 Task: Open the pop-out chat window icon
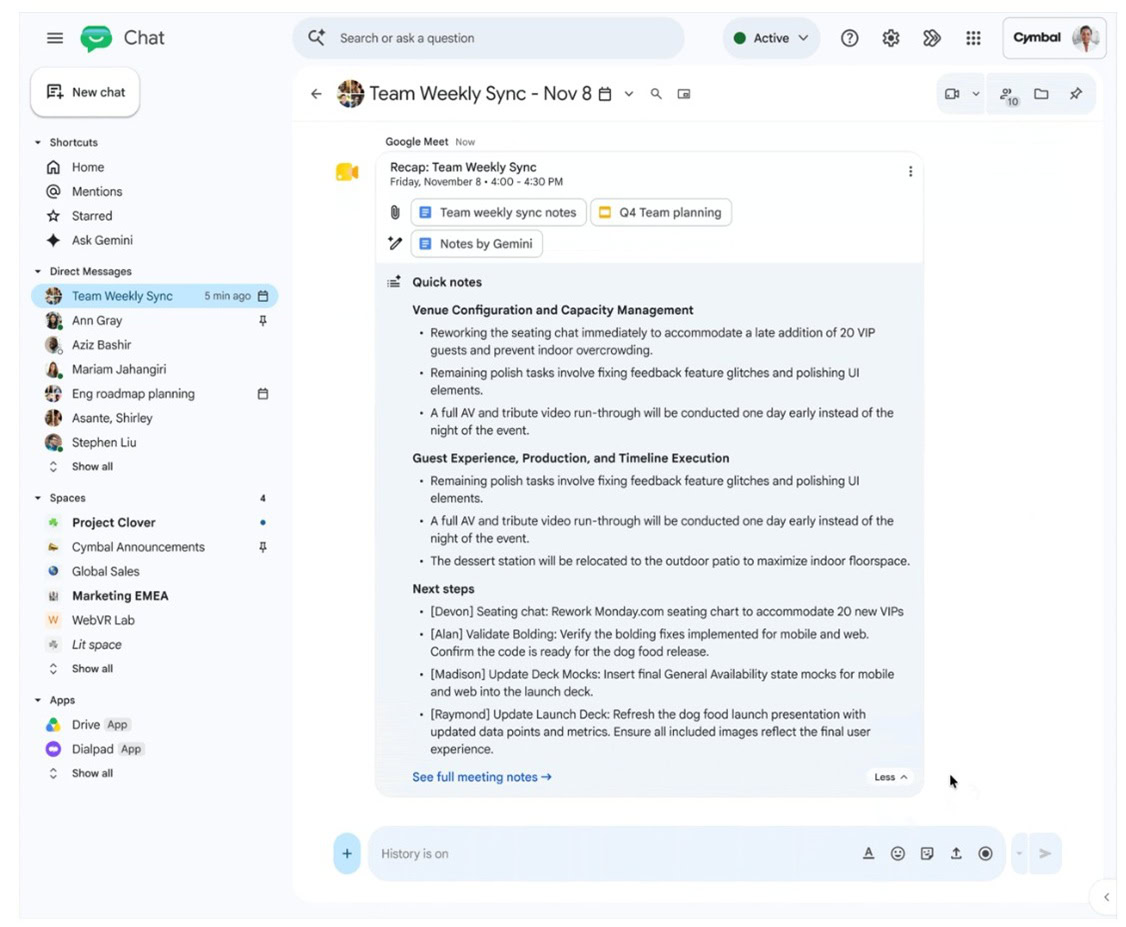(684, 94)
